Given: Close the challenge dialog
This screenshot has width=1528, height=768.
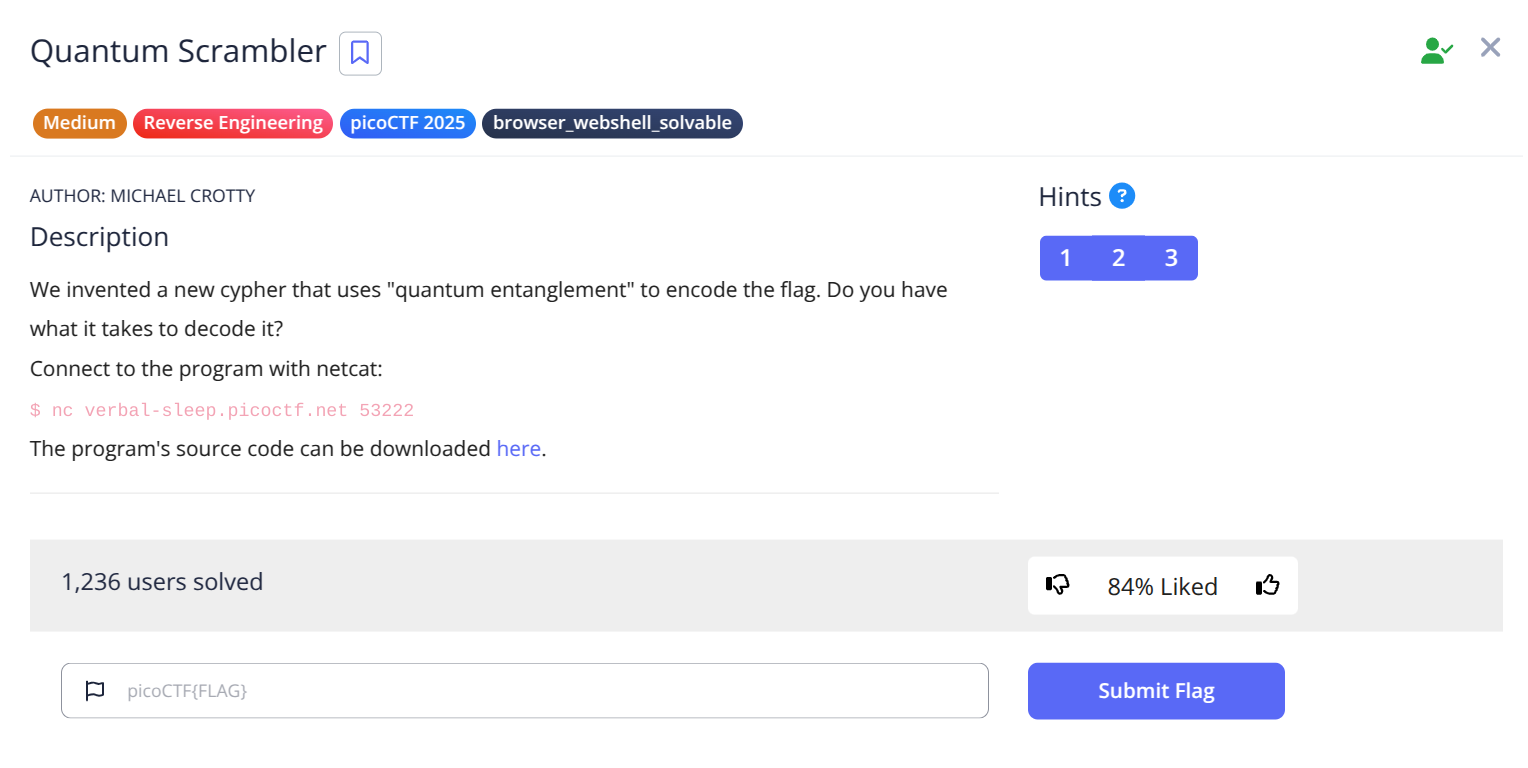Looking at the screenshot, I should coord(1490,48).
